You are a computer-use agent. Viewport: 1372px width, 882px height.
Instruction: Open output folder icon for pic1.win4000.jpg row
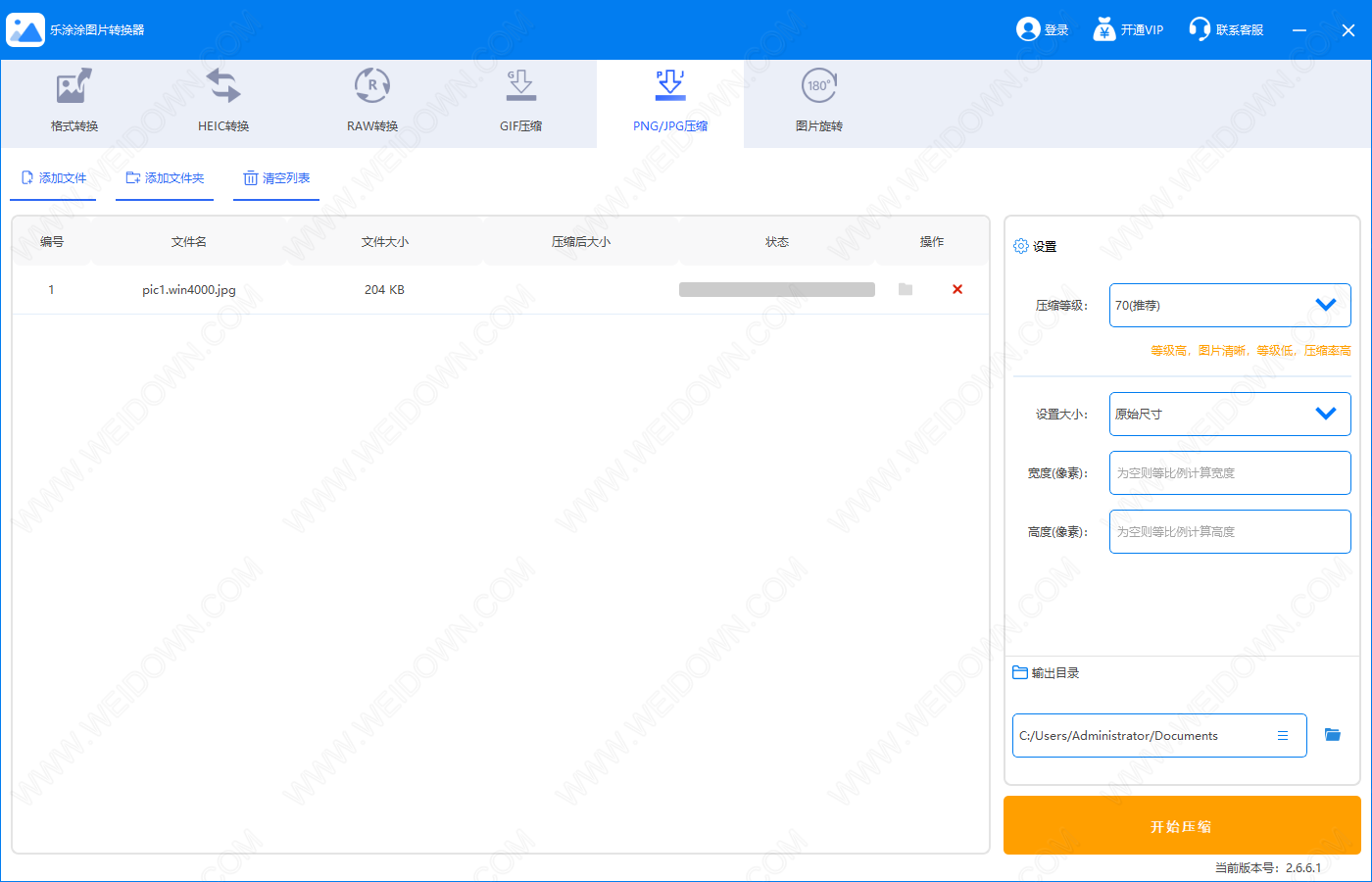(906, 289)
